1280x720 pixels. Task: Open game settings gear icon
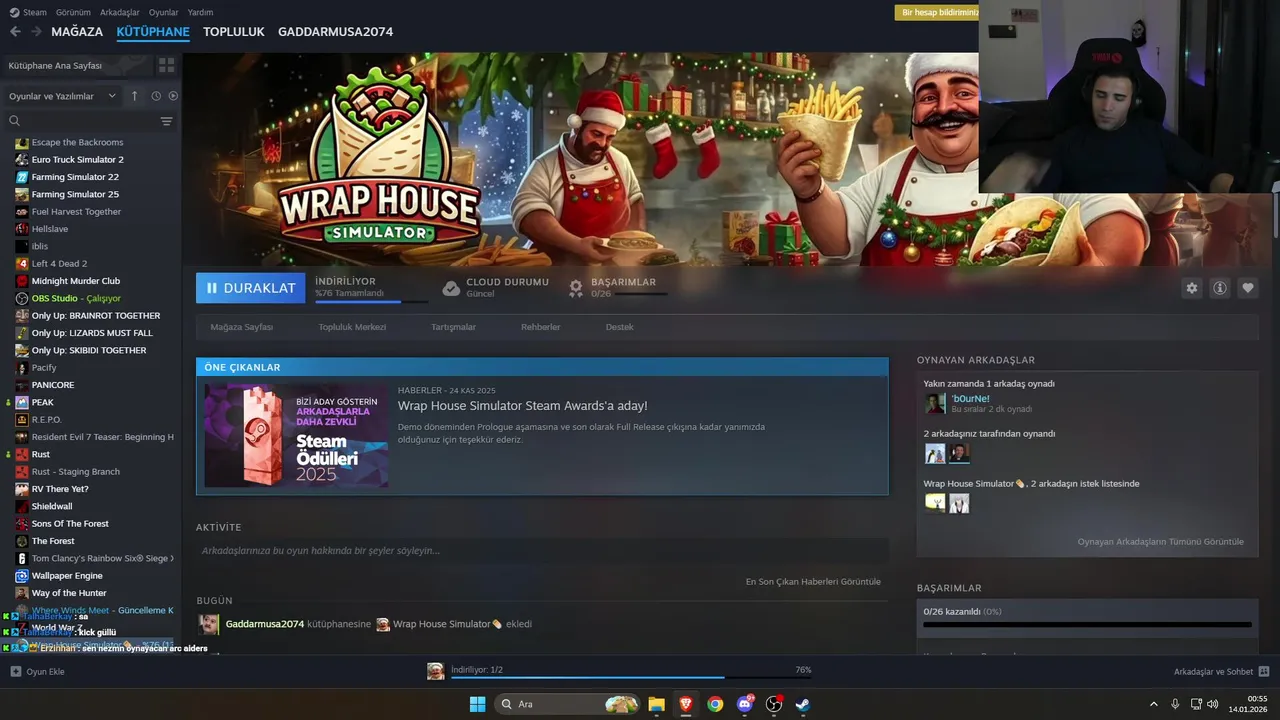(1191, 288)
